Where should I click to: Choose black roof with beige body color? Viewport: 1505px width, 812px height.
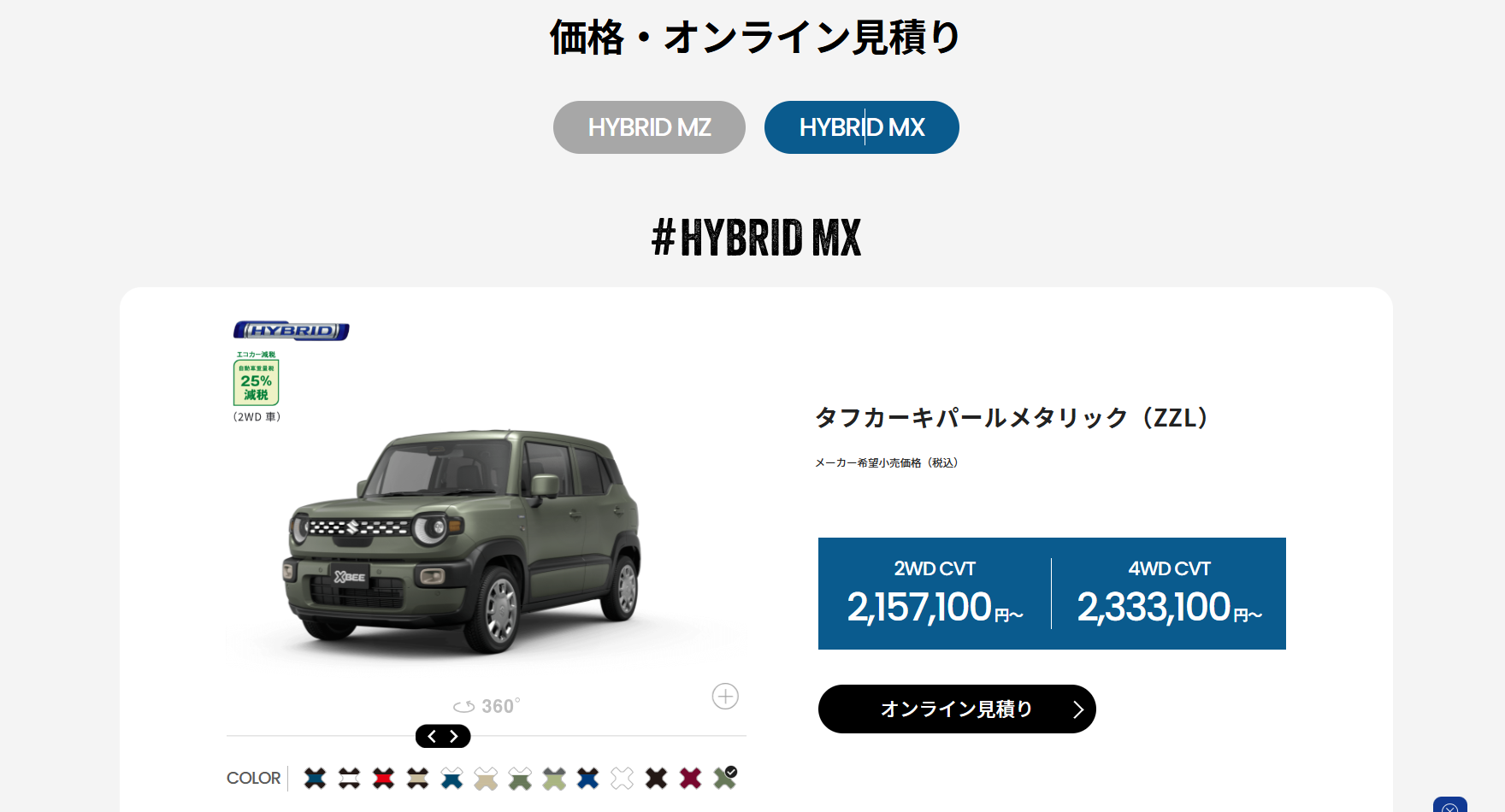(x=417, y=778)
